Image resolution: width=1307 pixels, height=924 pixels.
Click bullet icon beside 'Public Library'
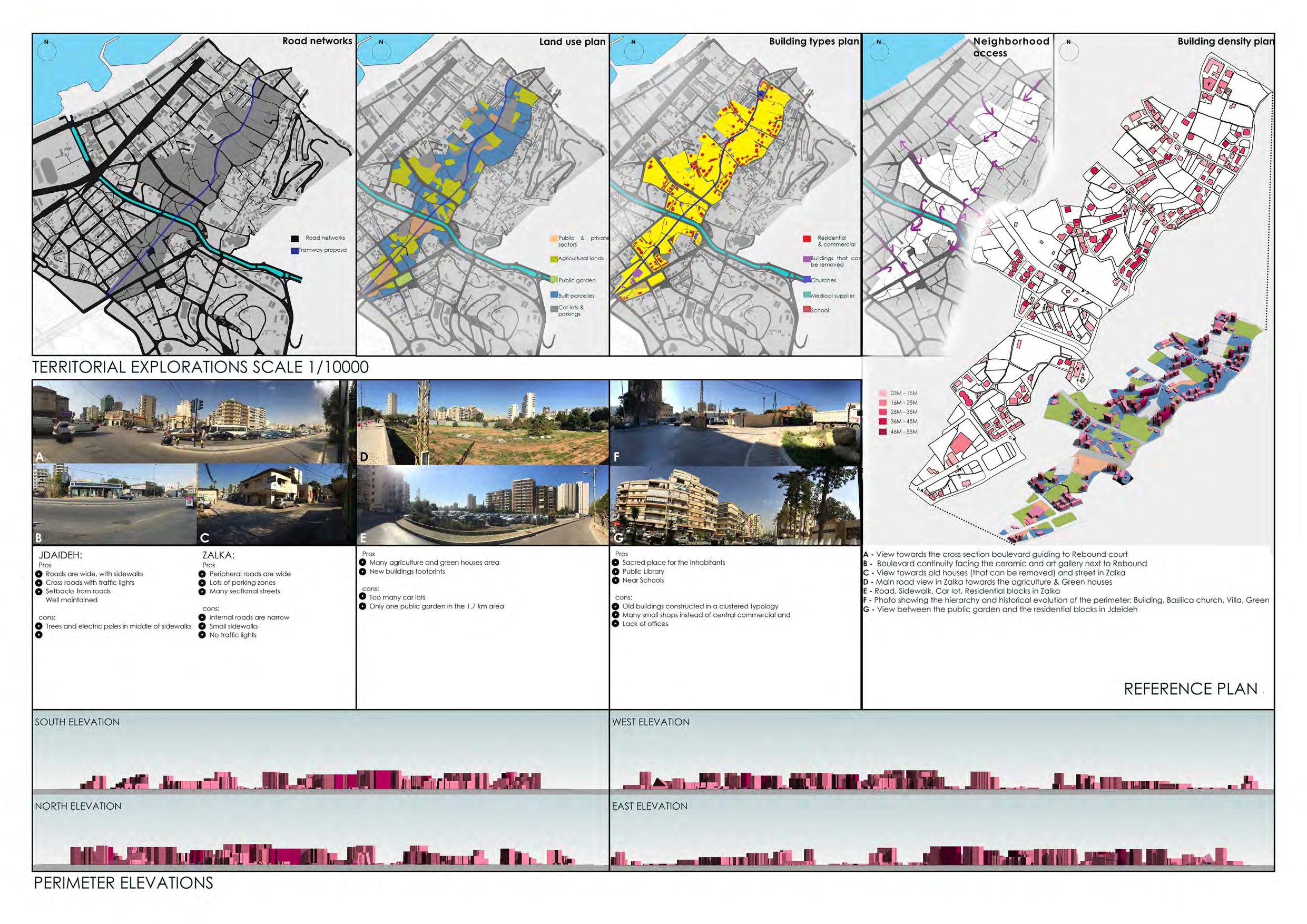coord(616,571)
